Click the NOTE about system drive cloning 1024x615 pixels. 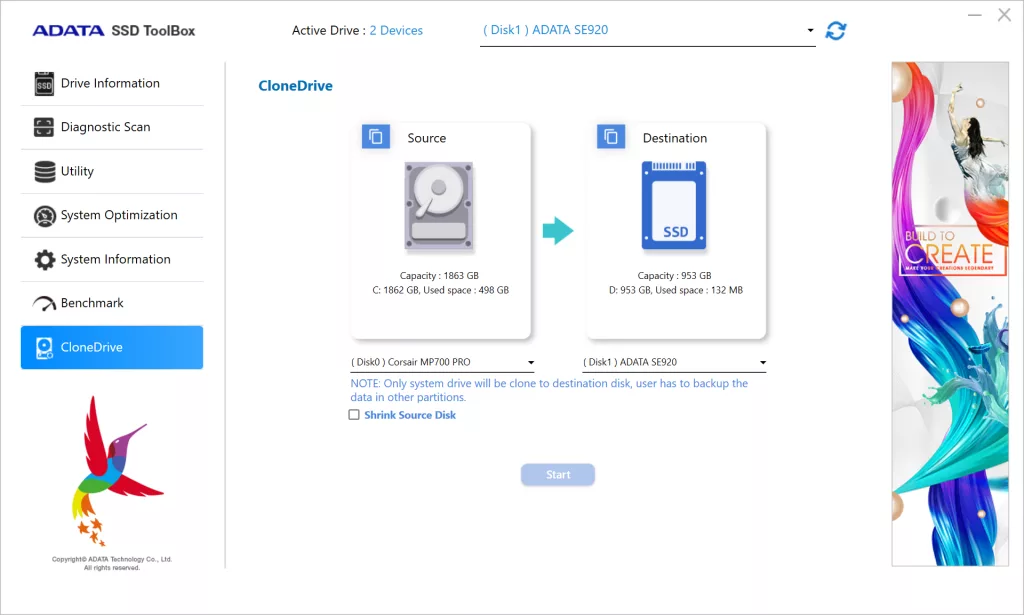(x=549, y=390)
